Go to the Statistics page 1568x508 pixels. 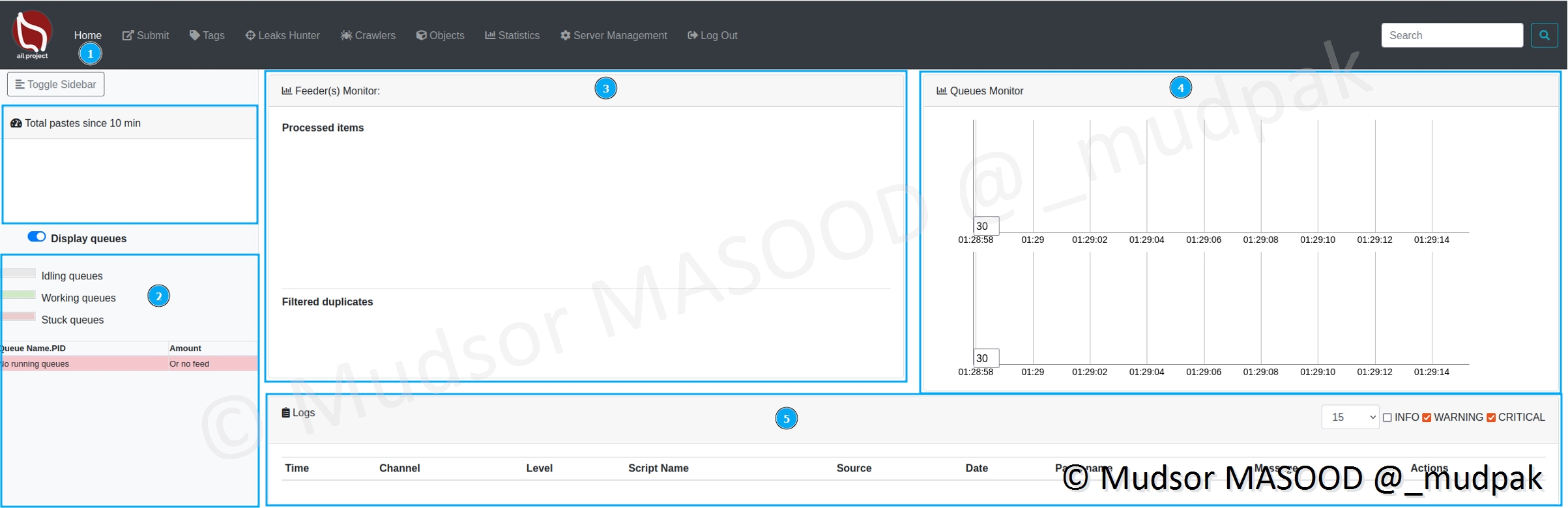(x=512, y=35)
